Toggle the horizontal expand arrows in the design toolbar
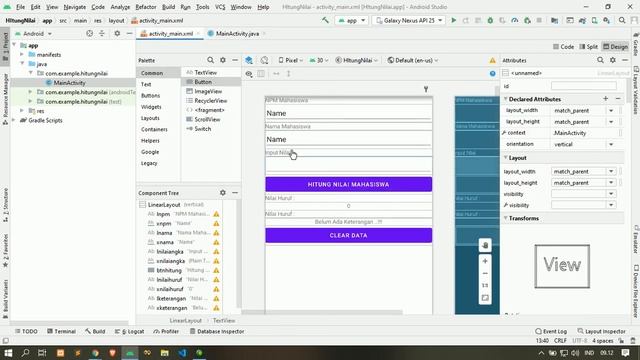 [276, 74]
